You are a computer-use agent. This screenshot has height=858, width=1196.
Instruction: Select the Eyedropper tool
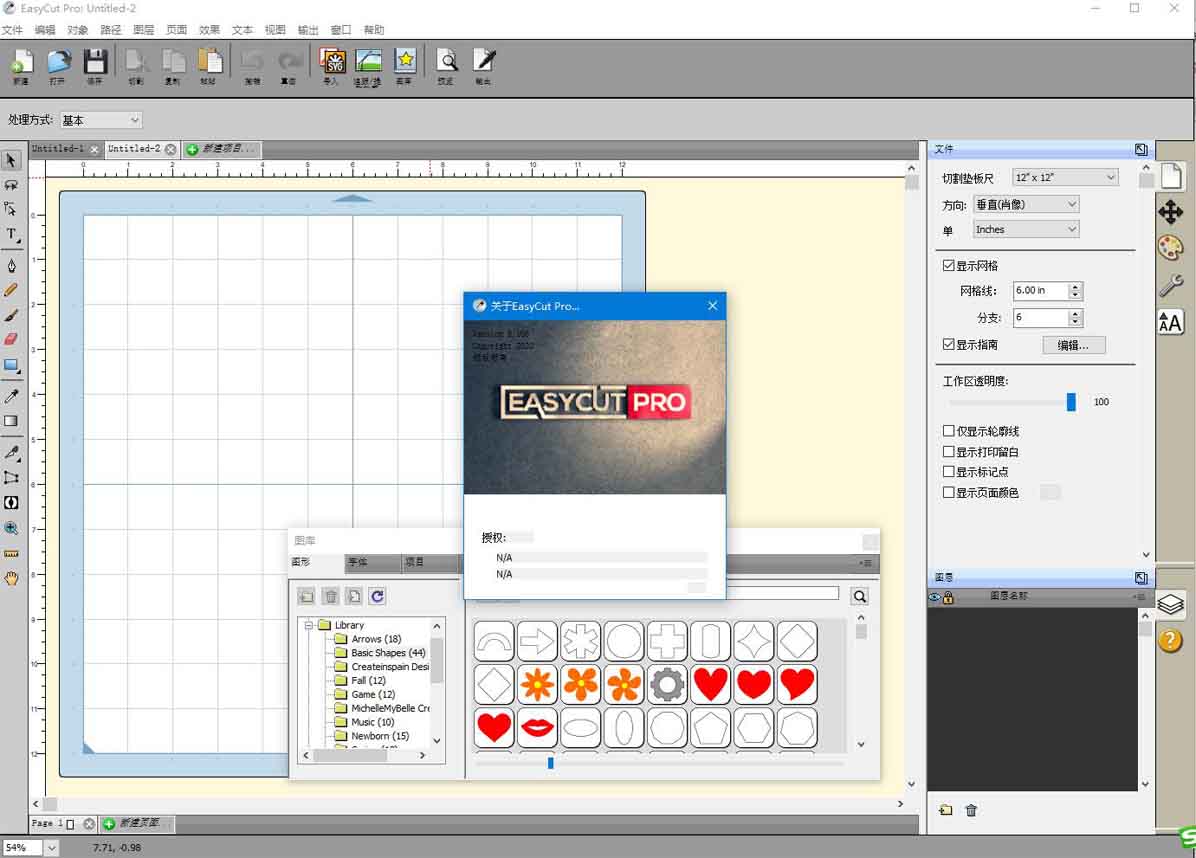[11, 395]
